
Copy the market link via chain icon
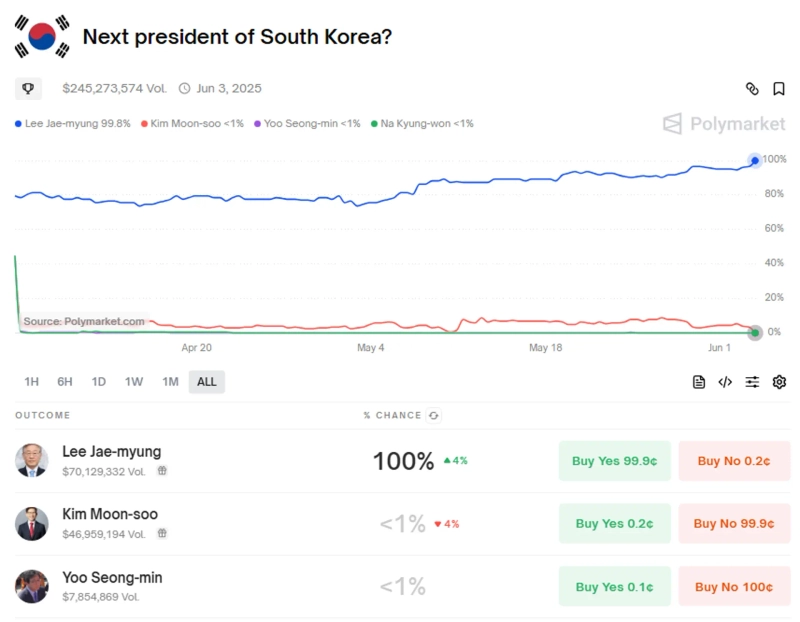coord(752,89)
